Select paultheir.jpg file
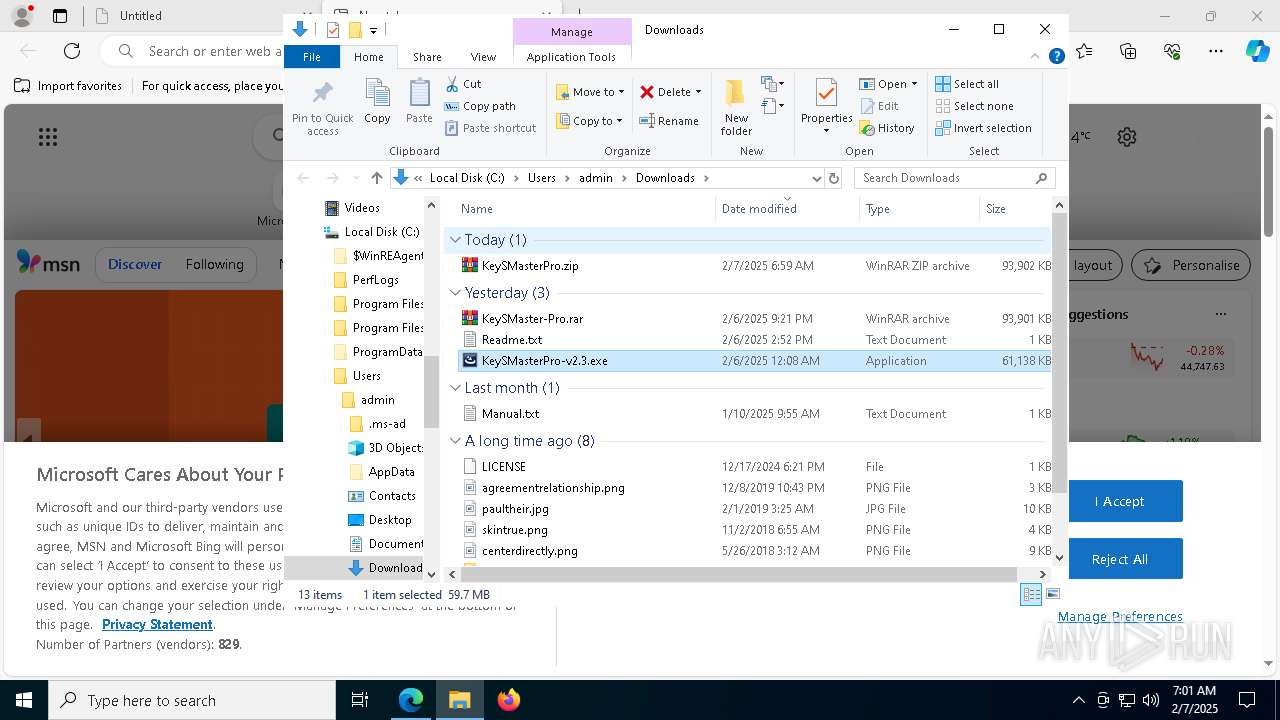The width and height of the screenshot is (1280, 720). click(x=515, y=509)
